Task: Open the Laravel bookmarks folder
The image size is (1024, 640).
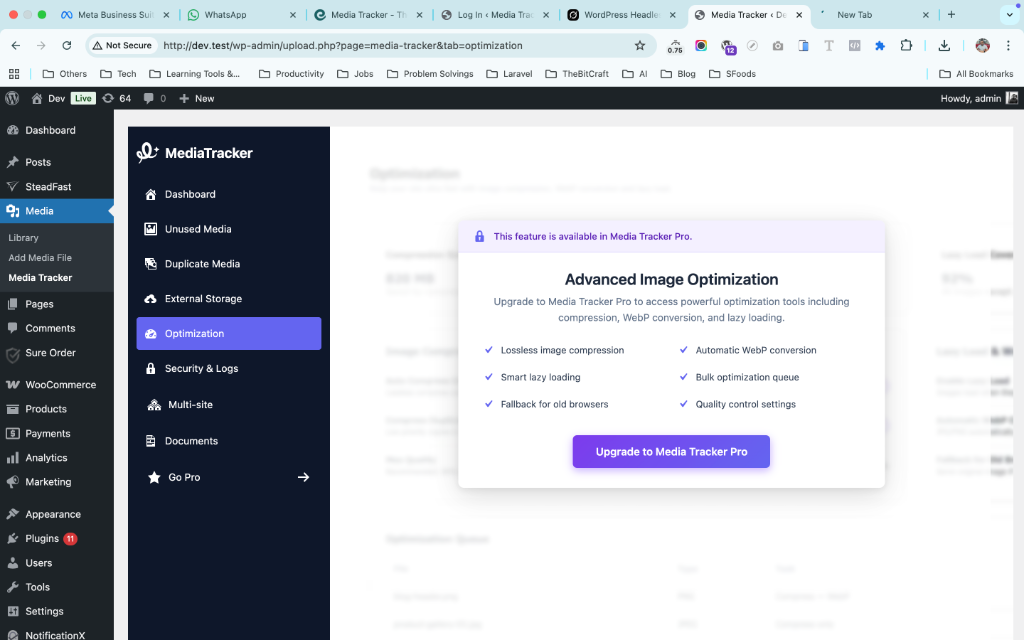Action: pyautogui.click(x=509, y=74)
